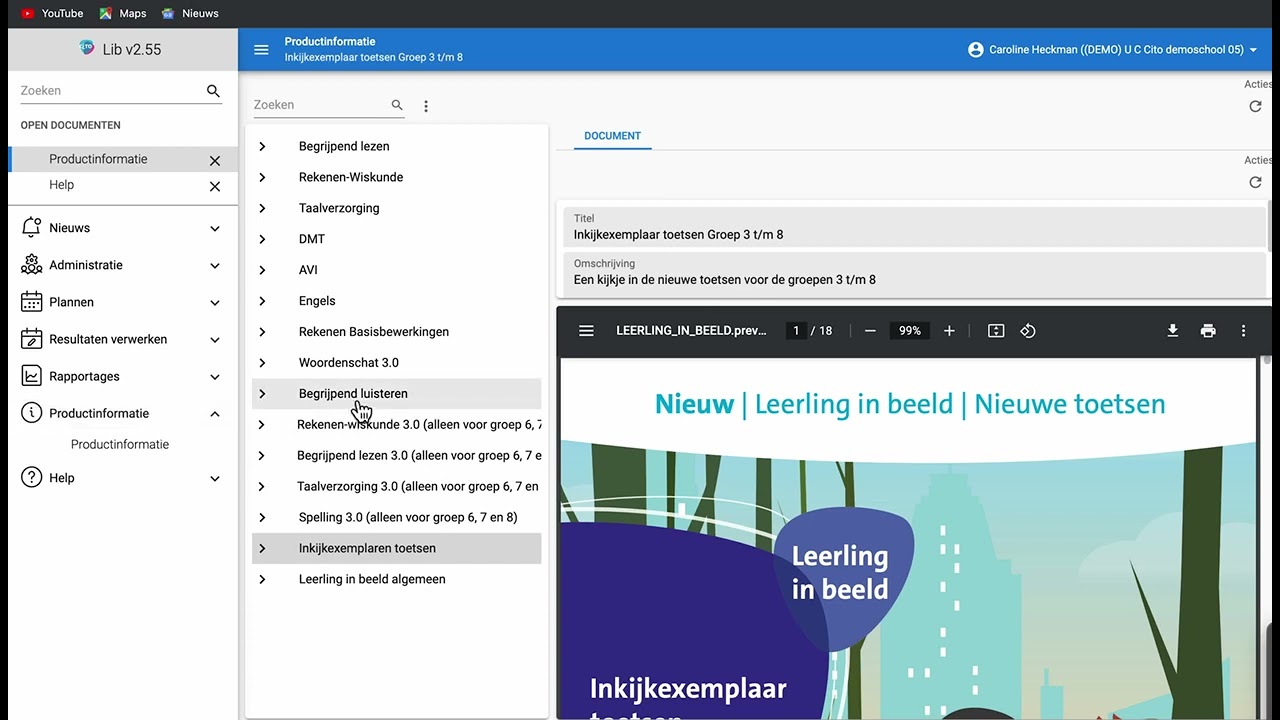Image resolution: width=1280 pixels, height=720 pixels.
Task: Print the PDF document
Action: pos(1208,331)
